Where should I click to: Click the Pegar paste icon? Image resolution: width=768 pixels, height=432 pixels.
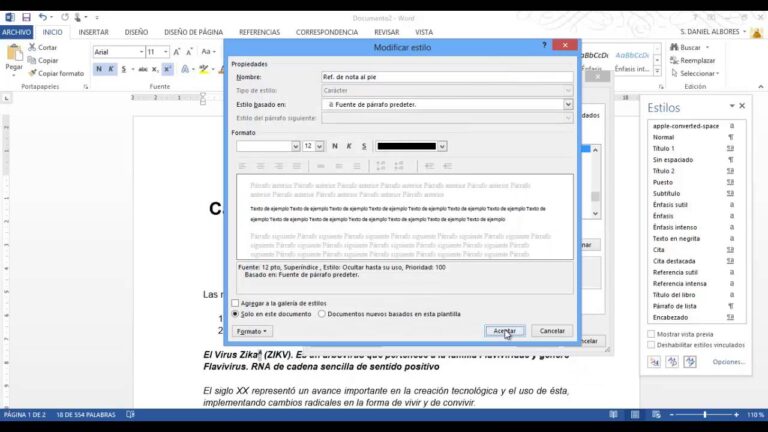point(14,53)
